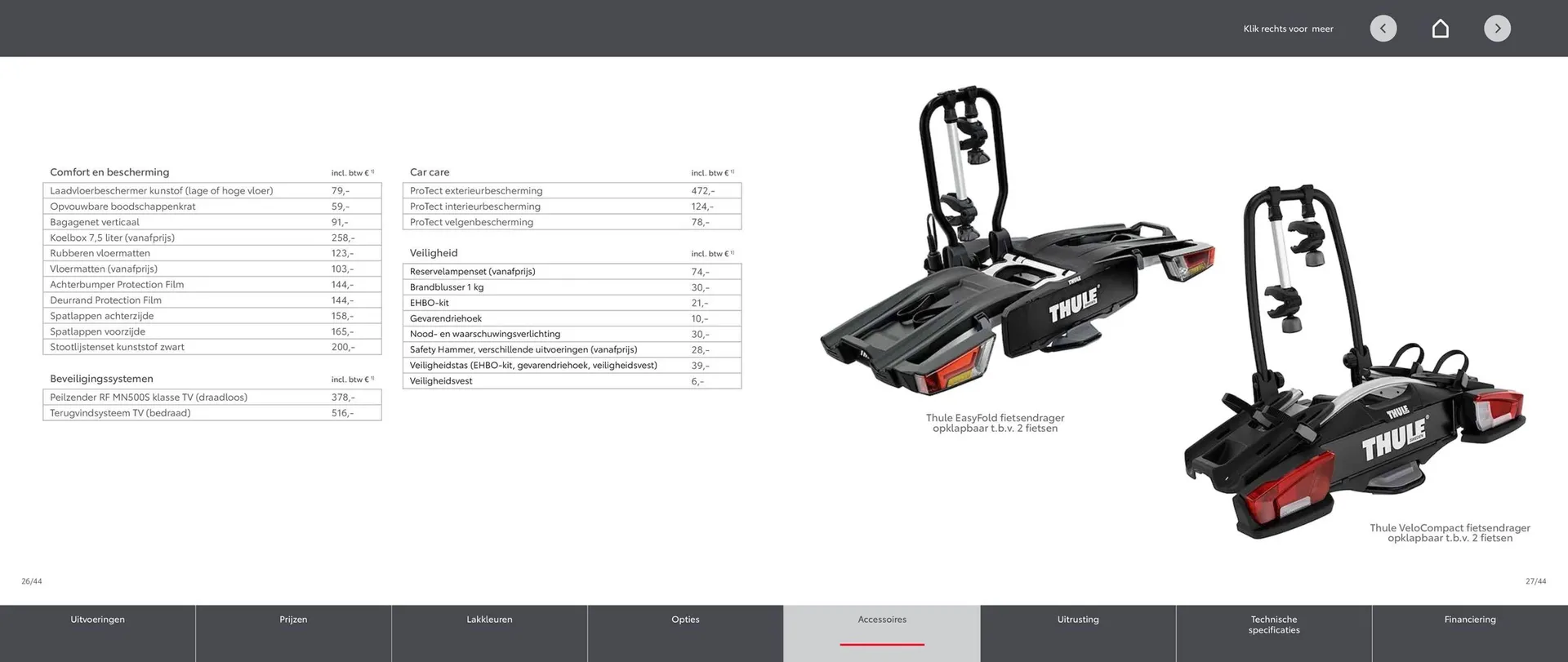The width and height of the screenshot is (1568, 662).
Task: Switch to the Prijzen tab
Action: 293,620
